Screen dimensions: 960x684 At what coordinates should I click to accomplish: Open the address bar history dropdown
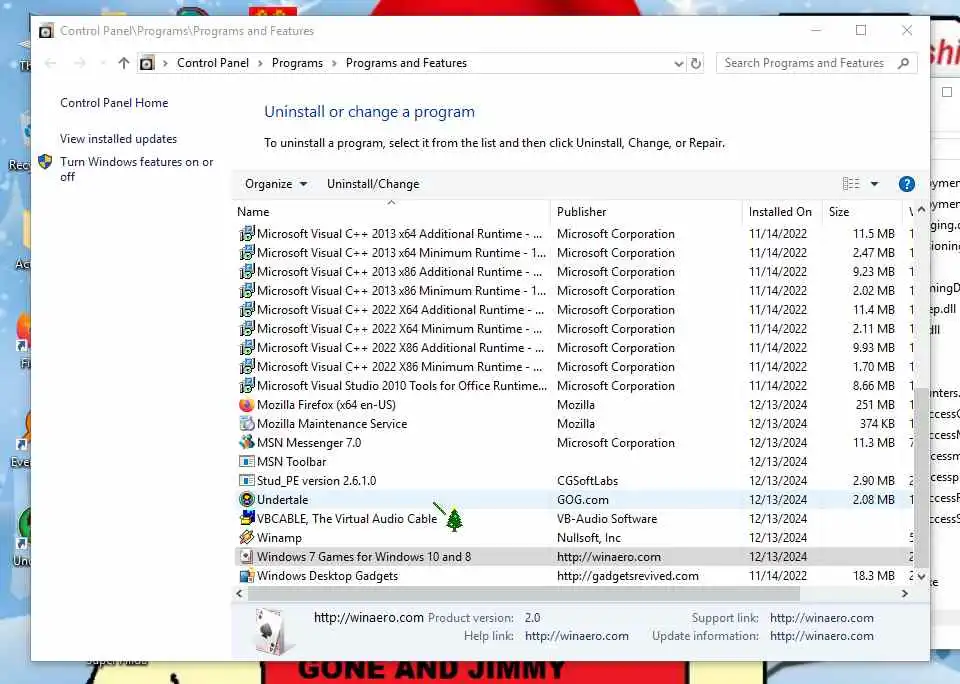point(678,64)
